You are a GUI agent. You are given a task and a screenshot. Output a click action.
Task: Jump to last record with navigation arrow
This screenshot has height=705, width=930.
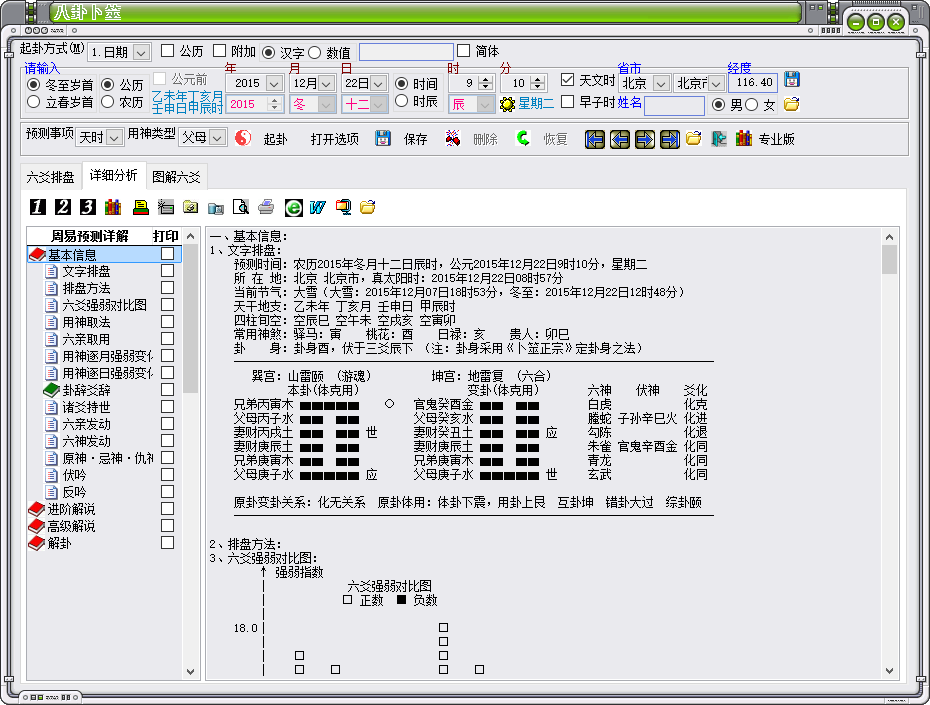[669, 139]
